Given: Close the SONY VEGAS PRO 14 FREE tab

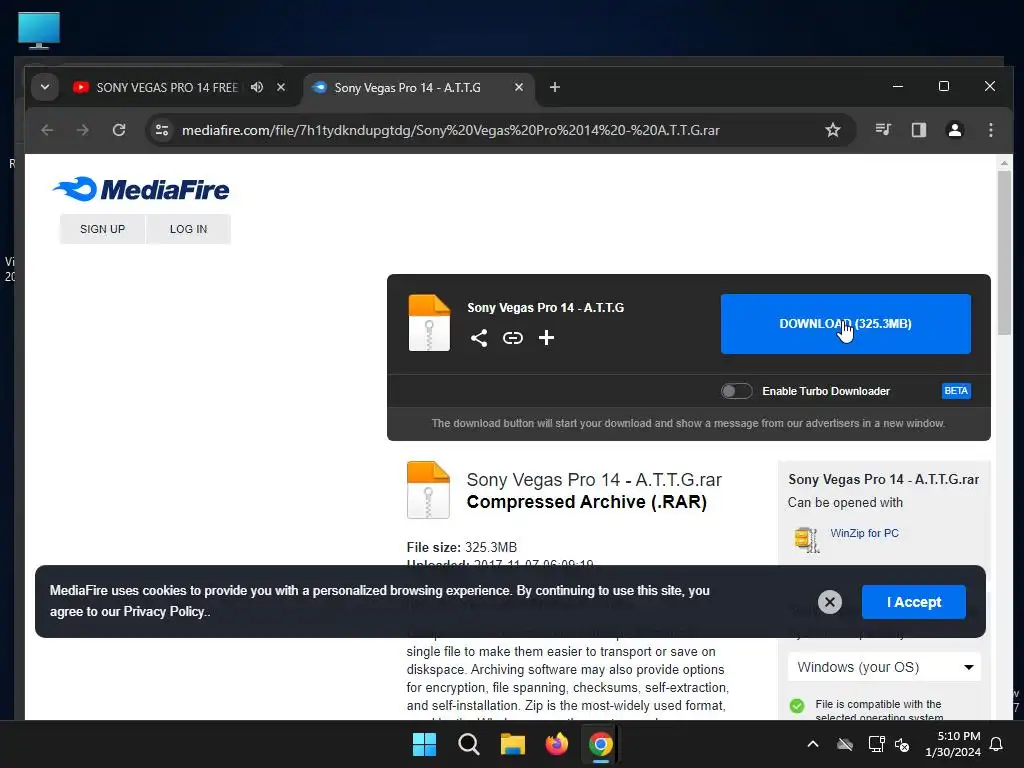Looking at the screenshot, I should 281,87.
